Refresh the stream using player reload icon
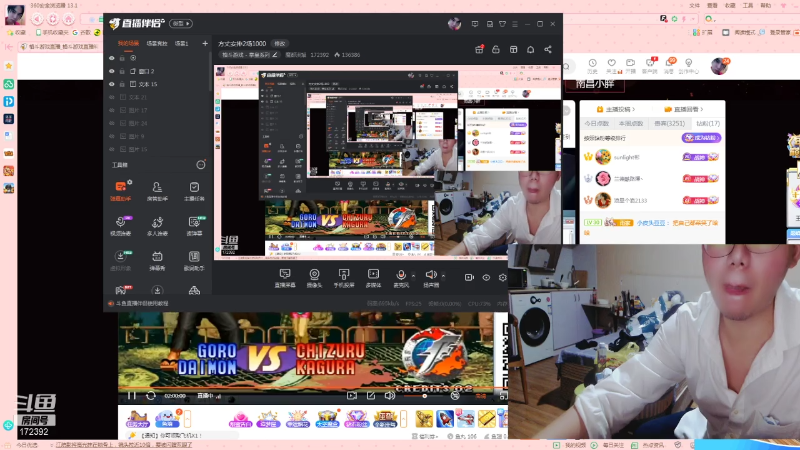The width and height of the screenshot is (800, 450). [x=151, y=395]
